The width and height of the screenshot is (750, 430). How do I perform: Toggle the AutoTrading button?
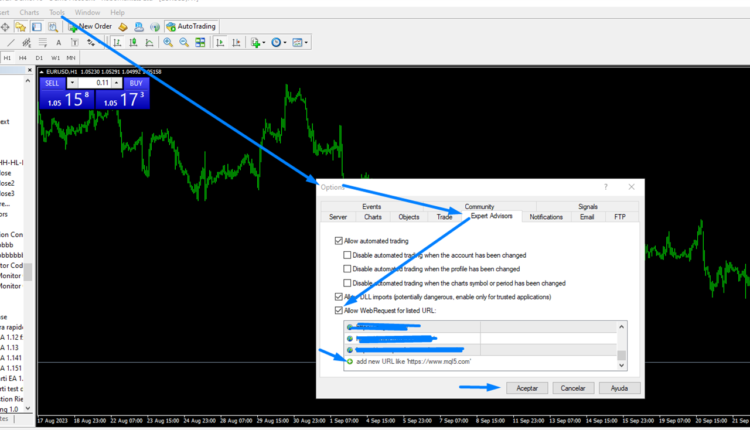(190, 26)
